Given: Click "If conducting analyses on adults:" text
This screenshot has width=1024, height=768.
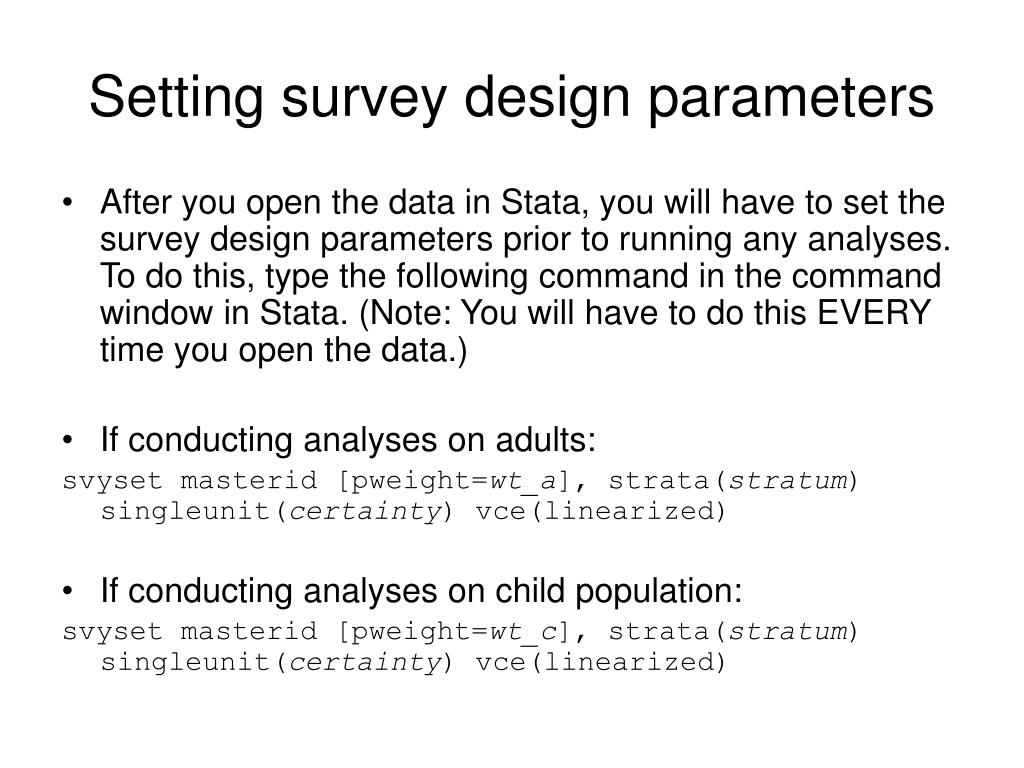Looking at the screenshot, I should [x=348, y=440].
